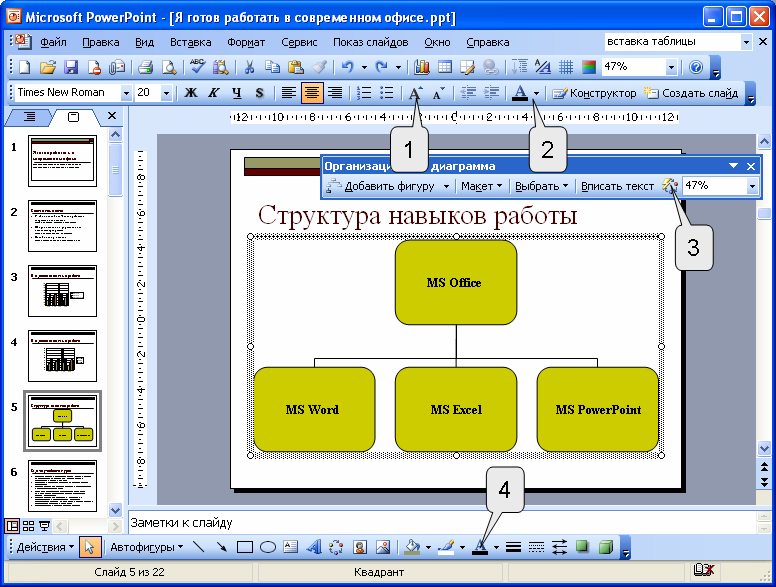Undo the last action
This screenshot has height=587, width=776.
coord(348,67)
